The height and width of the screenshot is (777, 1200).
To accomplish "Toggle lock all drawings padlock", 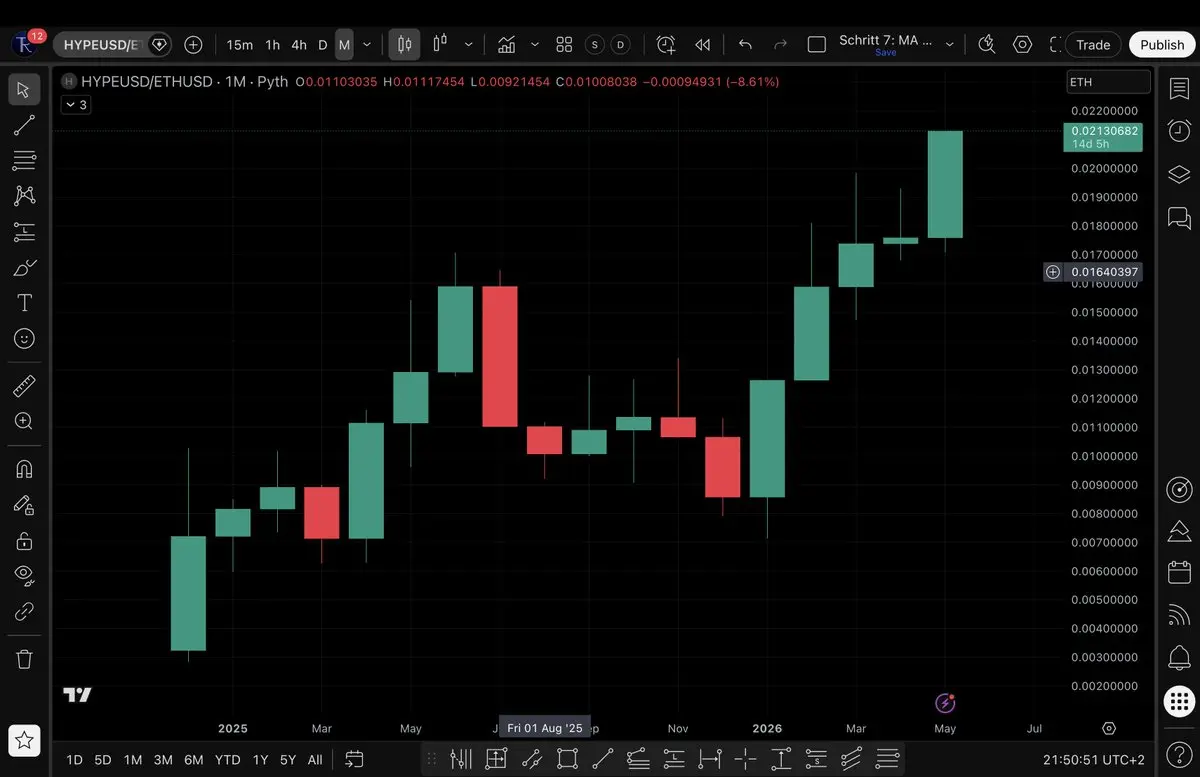I will [x=24, y=541].
